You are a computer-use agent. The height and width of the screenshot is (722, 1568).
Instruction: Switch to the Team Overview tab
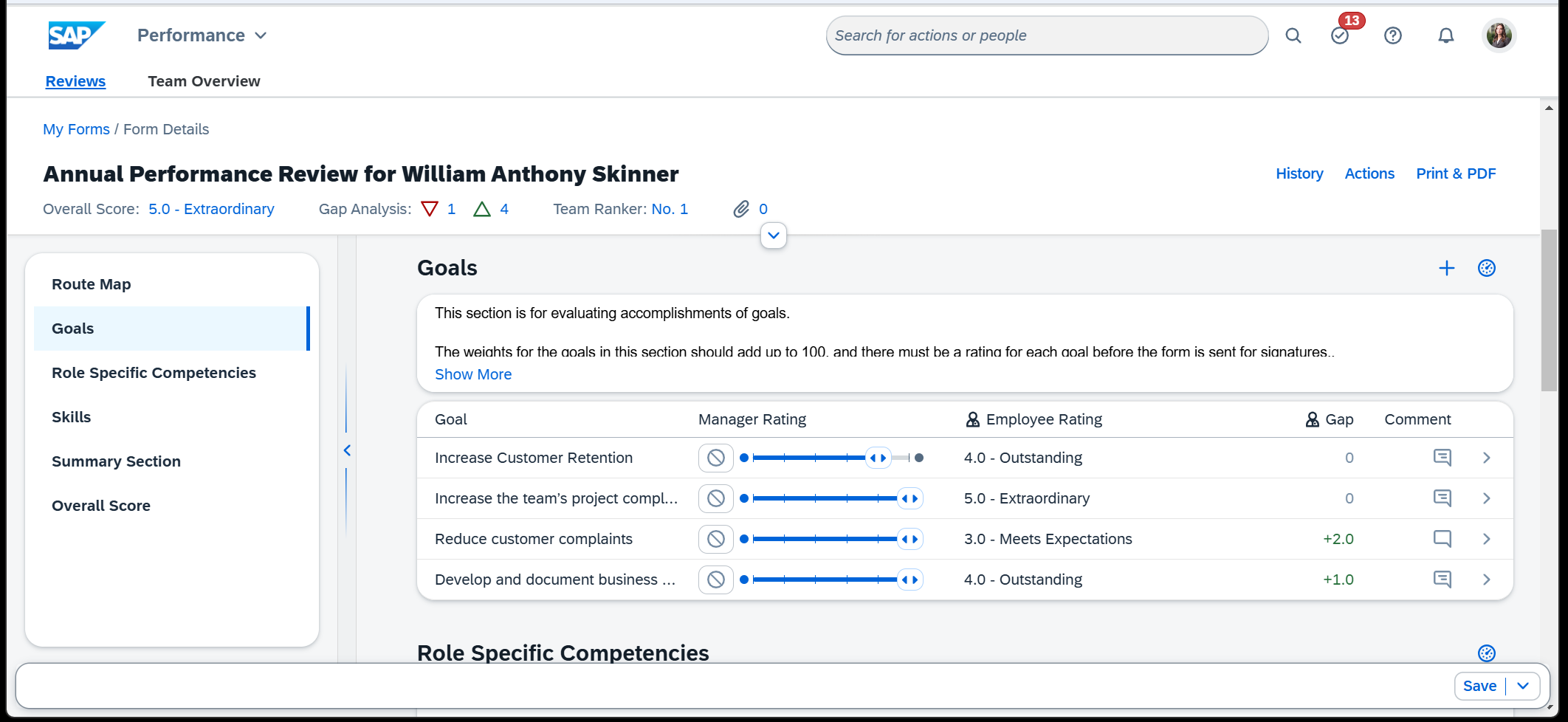204,81
